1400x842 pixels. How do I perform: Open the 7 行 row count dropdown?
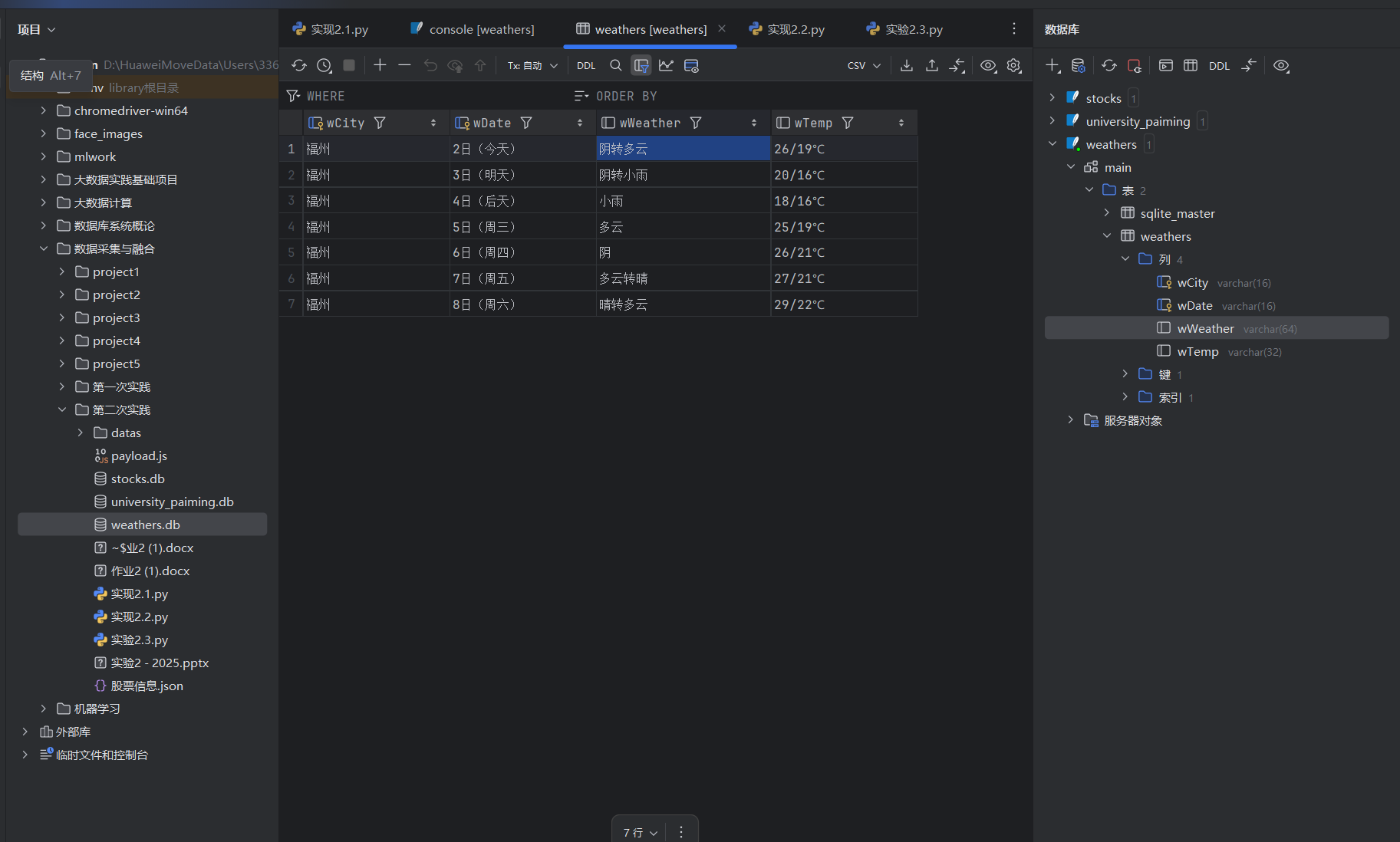(x=640, y=833)
